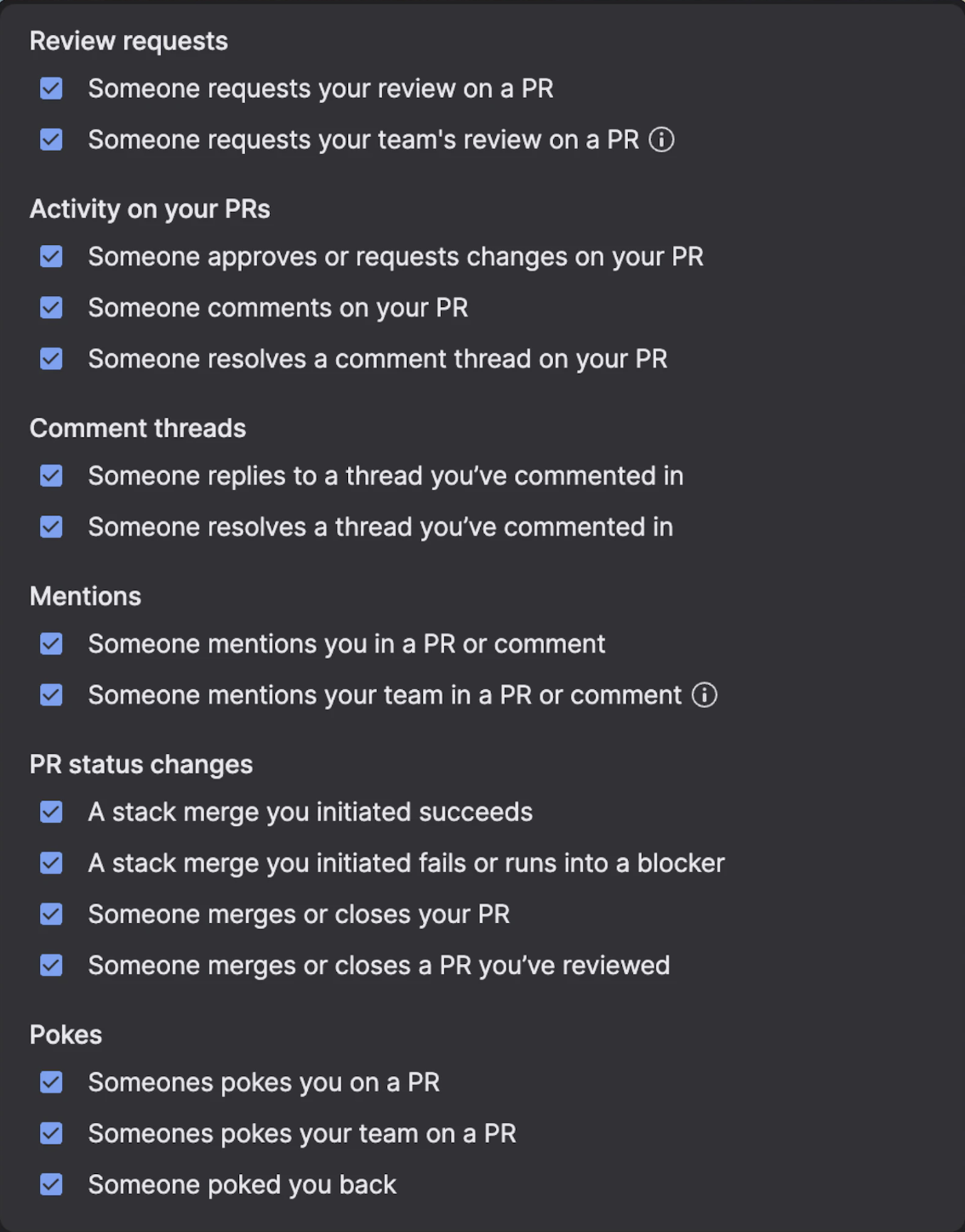This screenshot has height=1232, width=965.
Task: Uncheck 'A stack merge you initiated succeeds'
Action: point(51,812)
